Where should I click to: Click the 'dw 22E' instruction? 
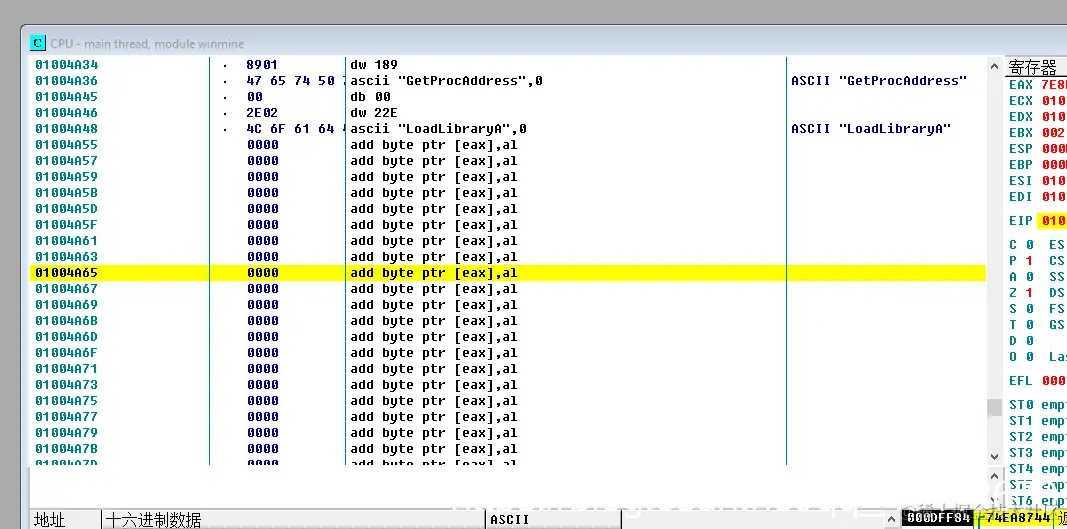click(374, 113)
